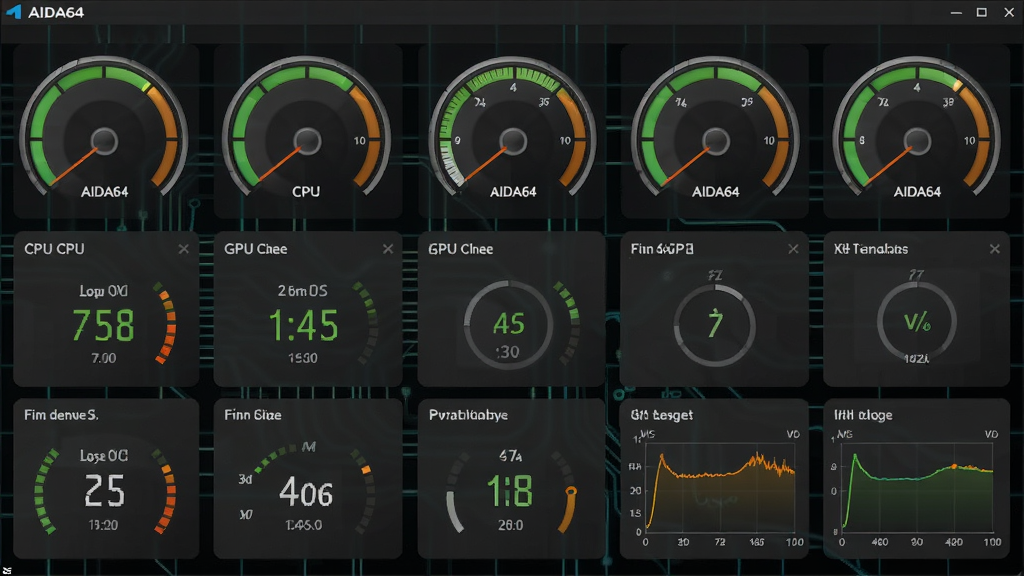Maximize the AIDA64 window

(982, 12)
